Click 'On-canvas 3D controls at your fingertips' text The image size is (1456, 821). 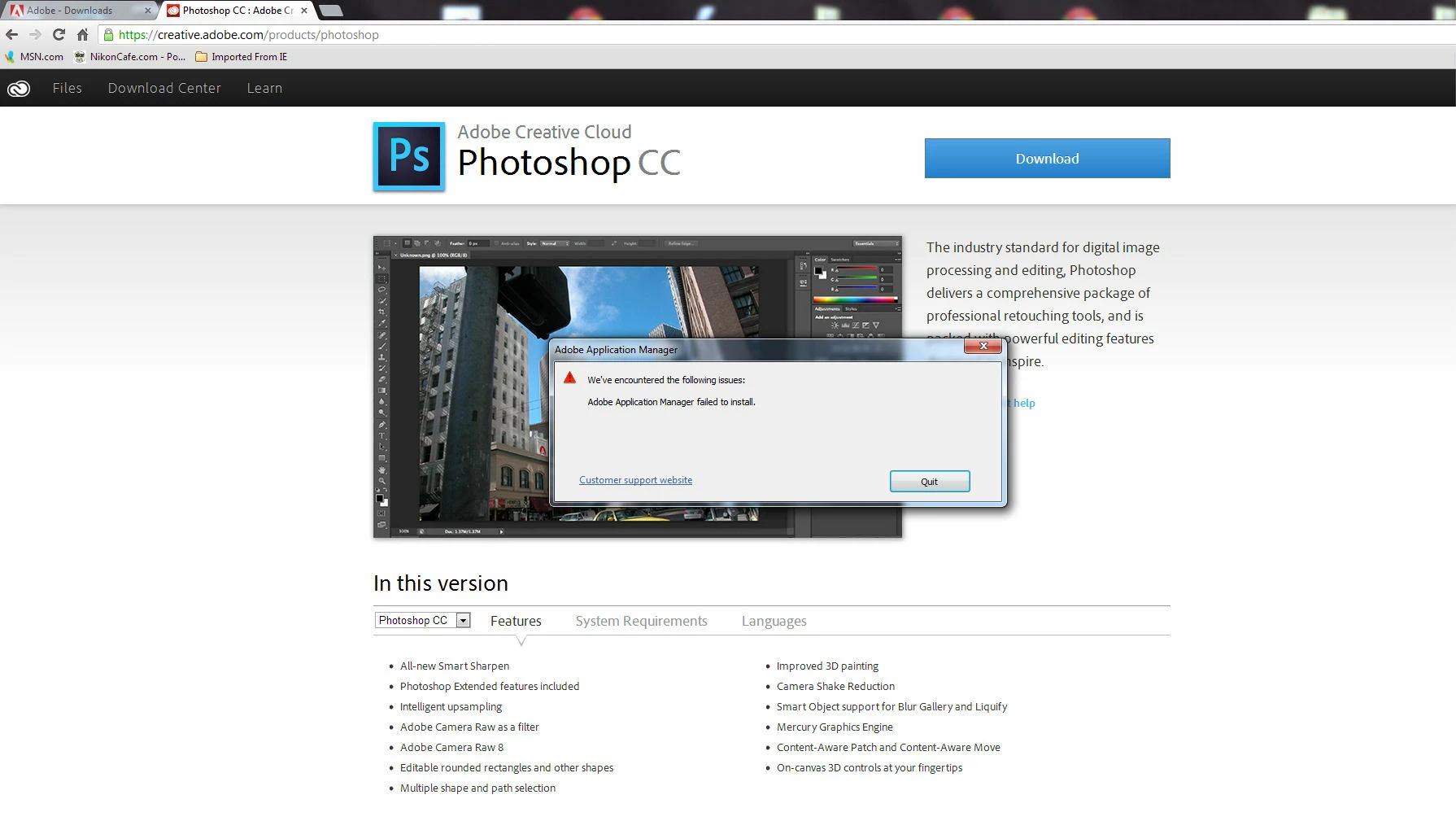click(870, 767)
